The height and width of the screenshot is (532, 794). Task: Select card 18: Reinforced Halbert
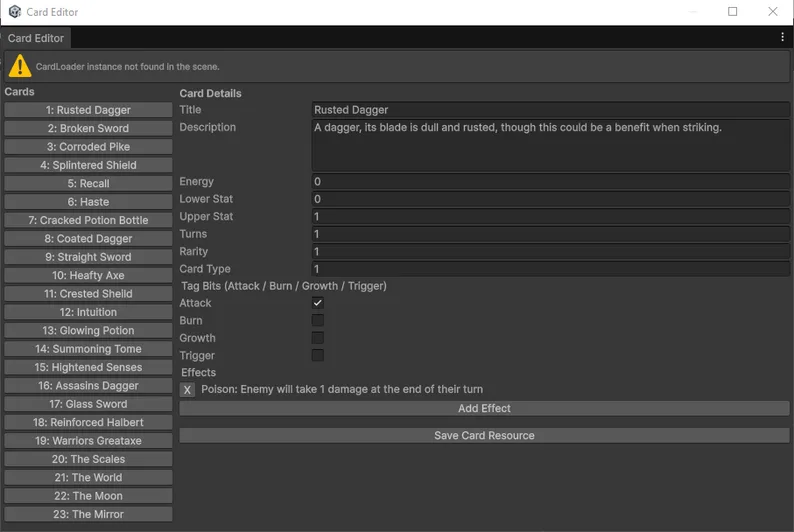pos(88,423)
